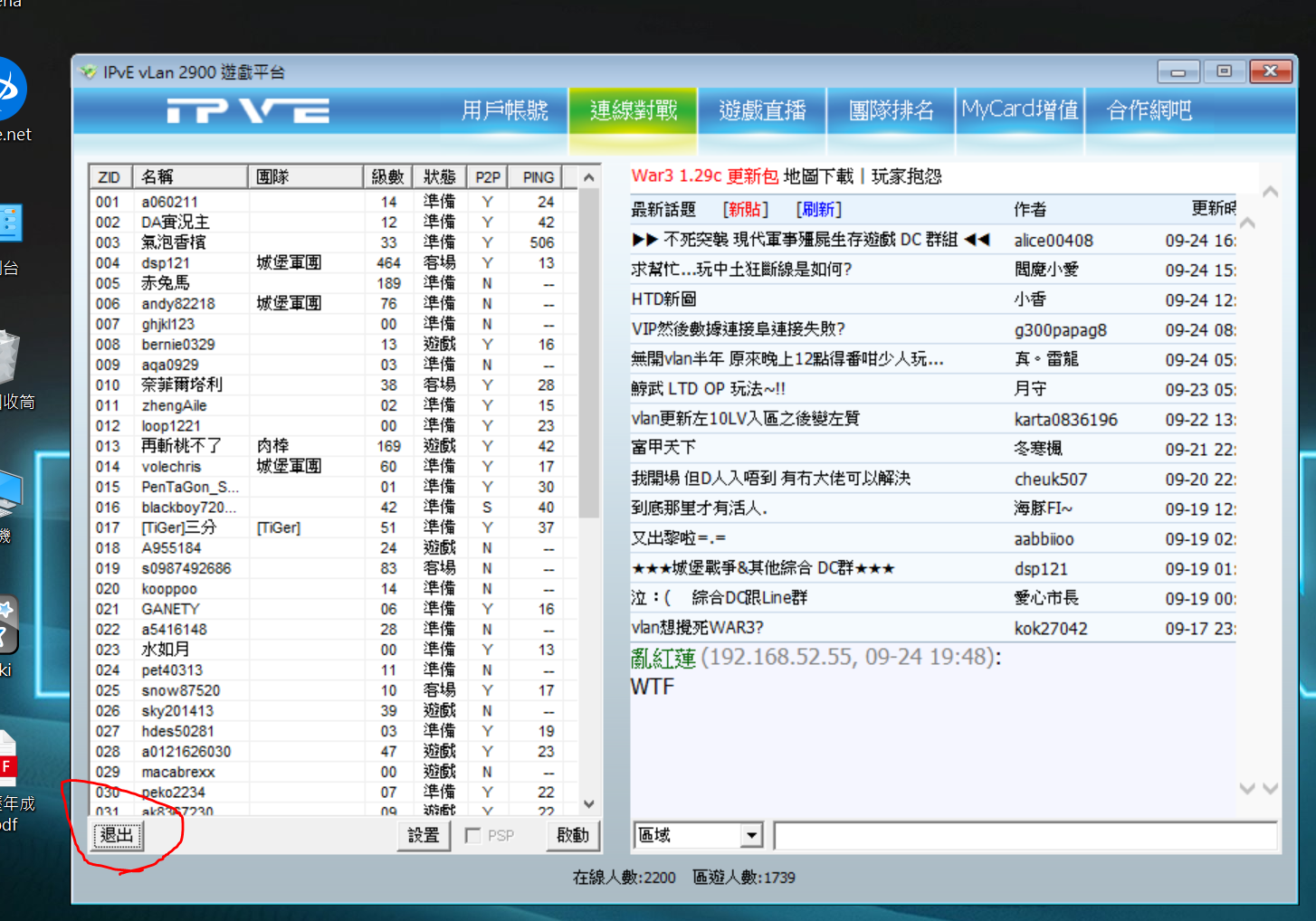Click the IPVE logo in header
This screenshot has height=921, width=1316.
pyautogui.click(x=248, y=111)
